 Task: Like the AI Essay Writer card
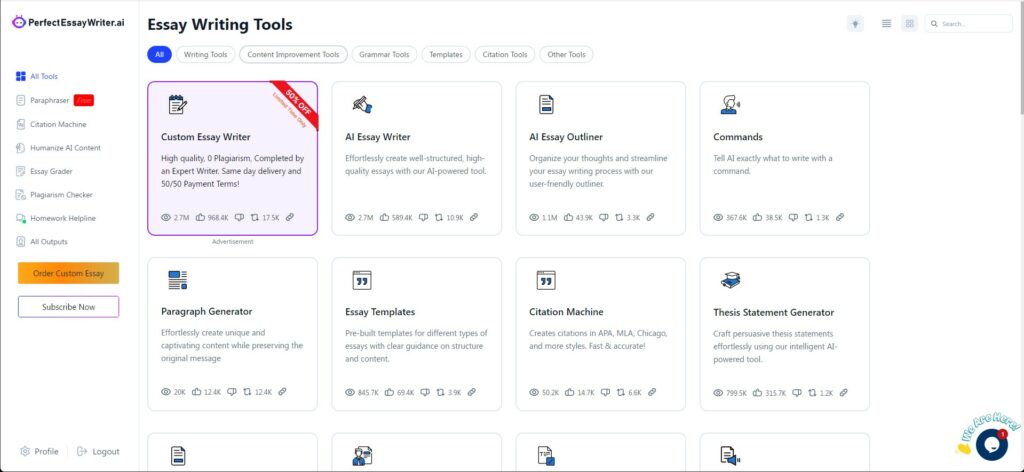384,217
